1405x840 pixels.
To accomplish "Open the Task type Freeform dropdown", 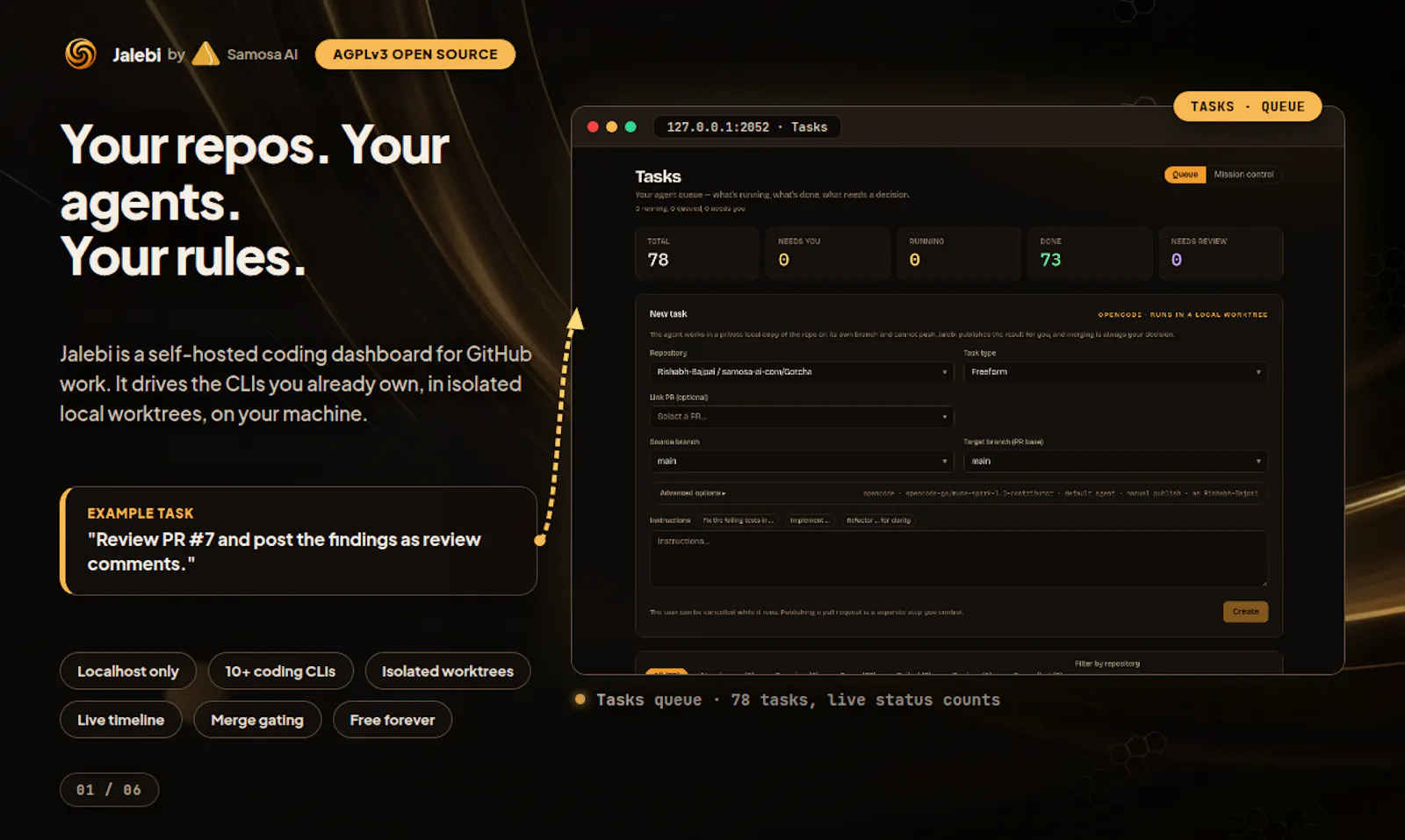I will [x=1115, y=372].
